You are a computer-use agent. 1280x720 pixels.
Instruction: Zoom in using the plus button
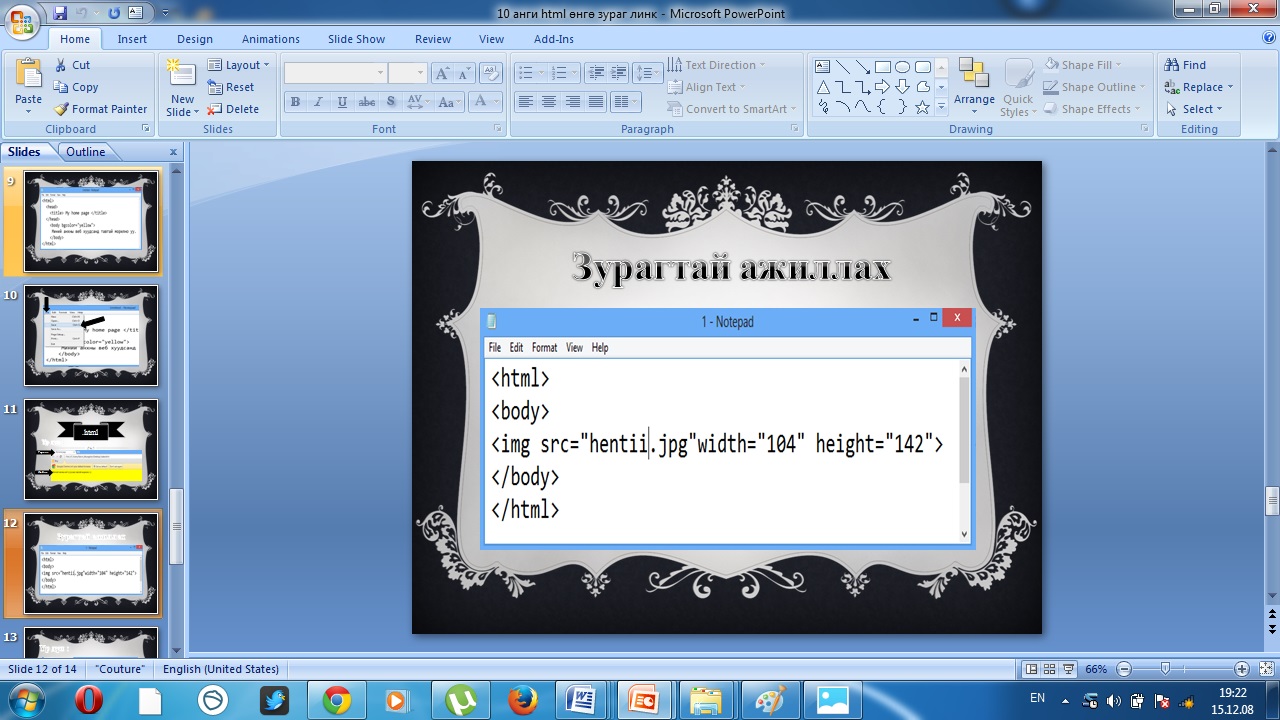pos(1242,669)
